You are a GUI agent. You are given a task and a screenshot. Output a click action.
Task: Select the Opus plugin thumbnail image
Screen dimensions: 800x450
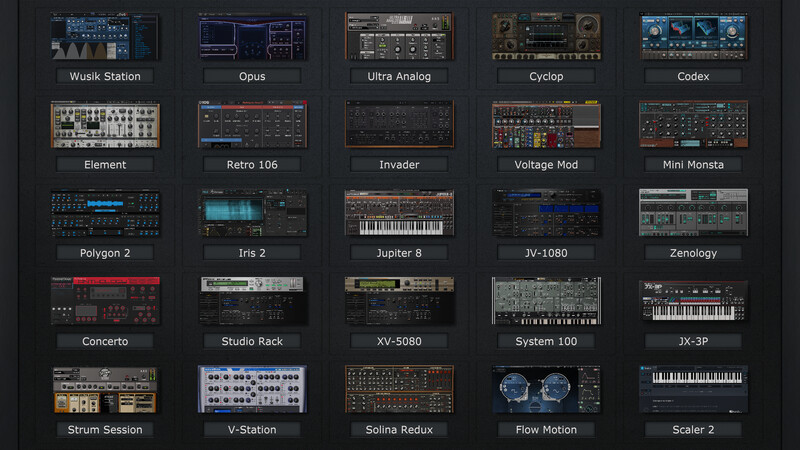(x=252, y=36)
